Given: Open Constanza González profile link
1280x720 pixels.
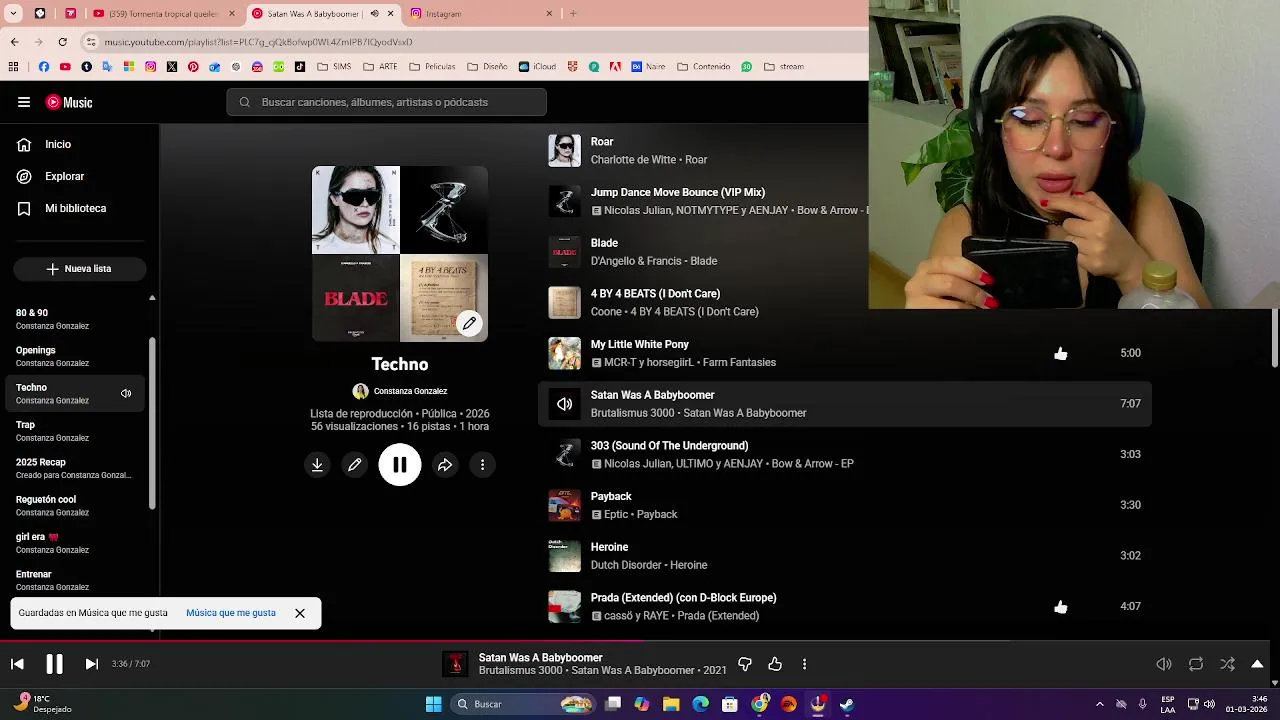Looking at the screenshot, I should click(x=410, y=391).
